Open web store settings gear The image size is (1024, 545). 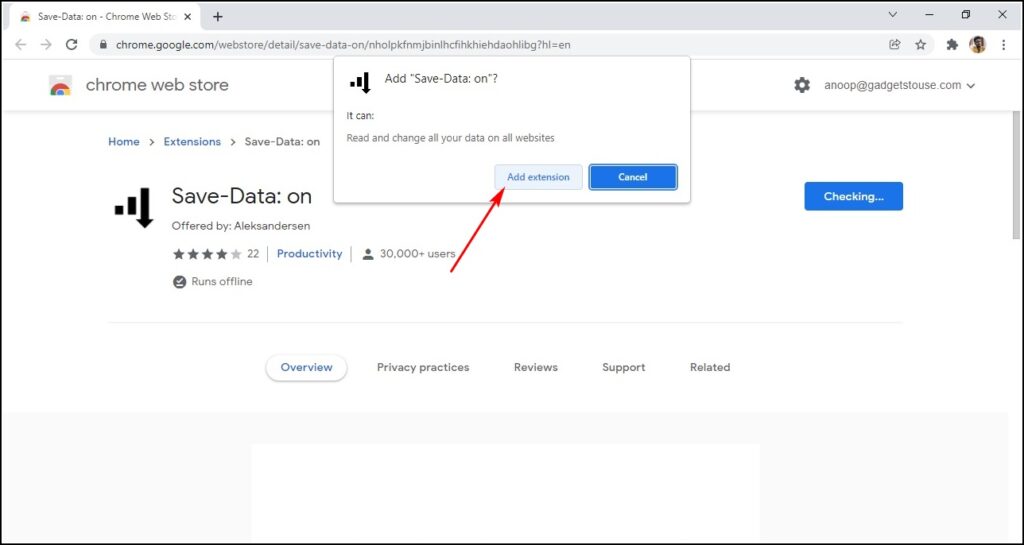coord(802,85)
